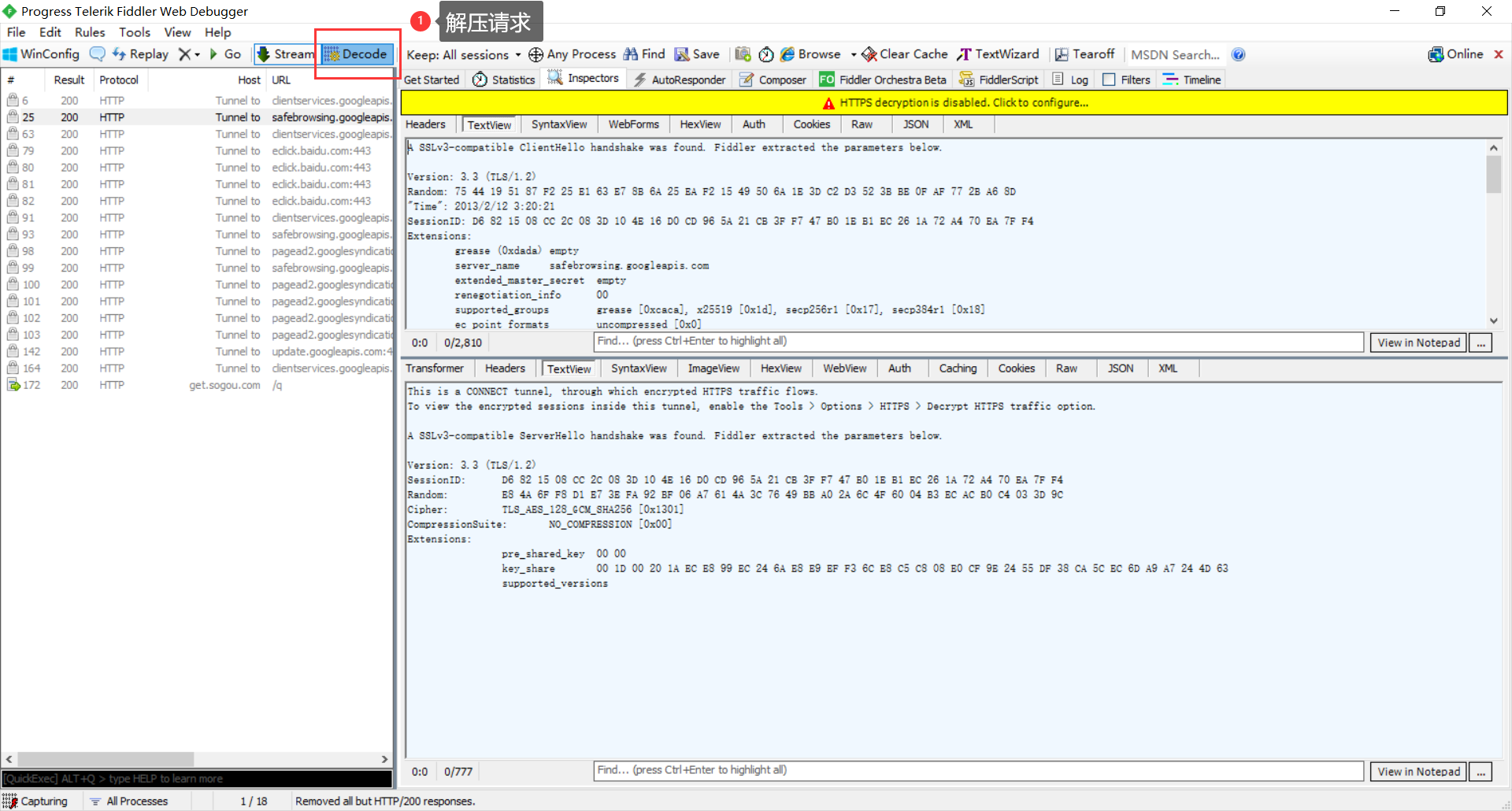
Task: Switch to AutoResponder tab
Action: point(680,80)
